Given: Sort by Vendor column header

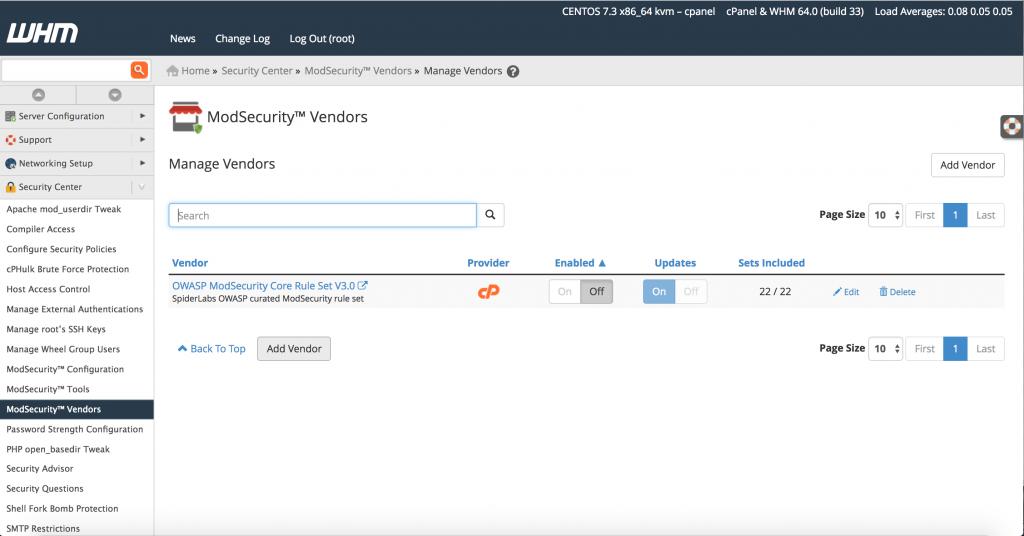Looking at the screenshot, I should (x=190, y=263).
